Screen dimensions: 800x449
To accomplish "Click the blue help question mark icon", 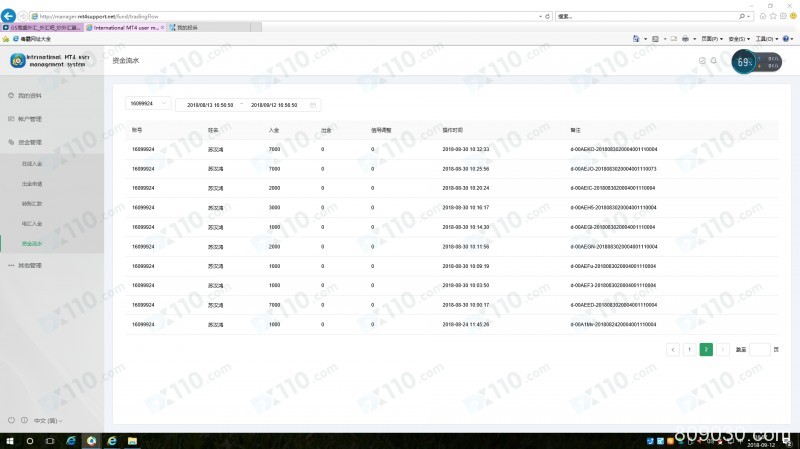I will click(x=786, y=39).
